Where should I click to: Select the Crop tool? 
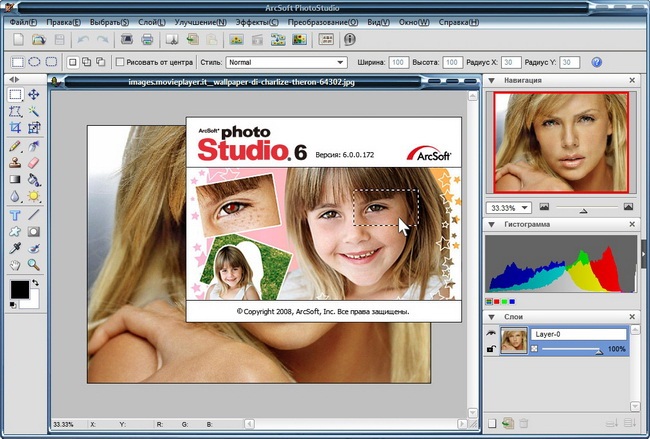15,128
